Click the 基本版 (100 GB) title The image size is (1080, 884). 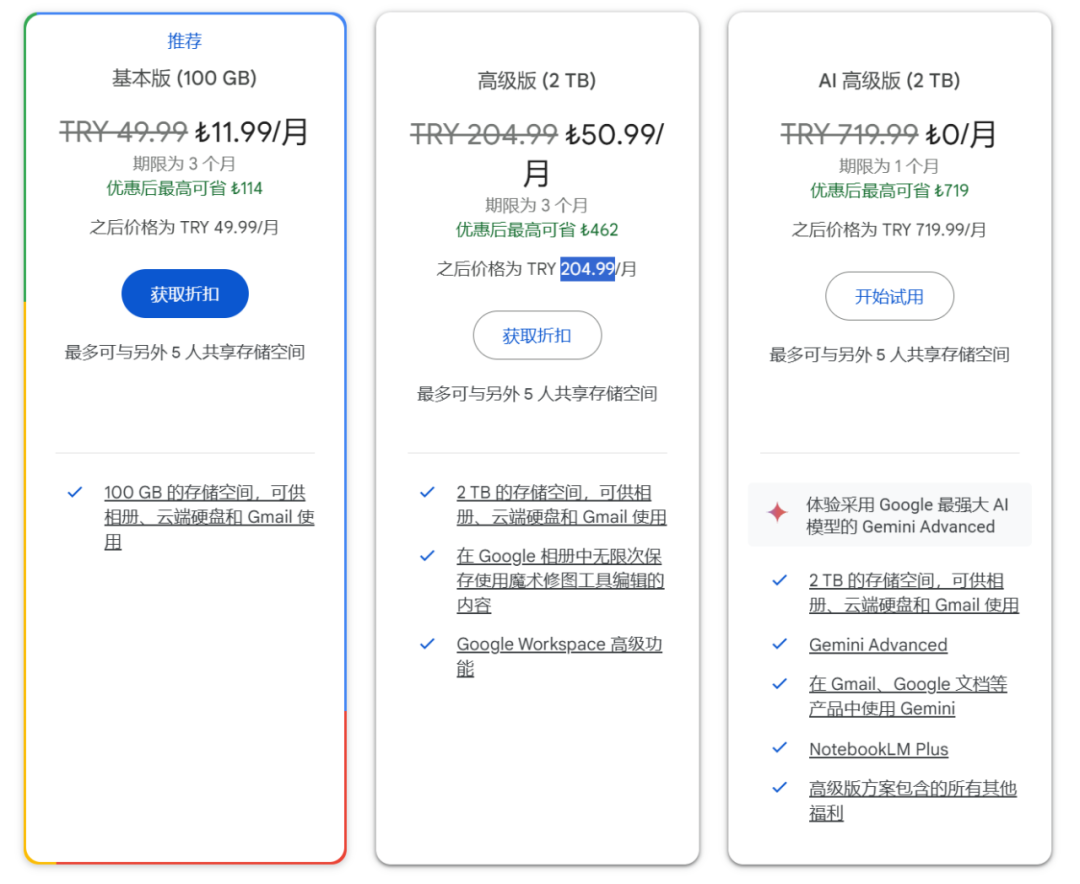click(185, 78)
